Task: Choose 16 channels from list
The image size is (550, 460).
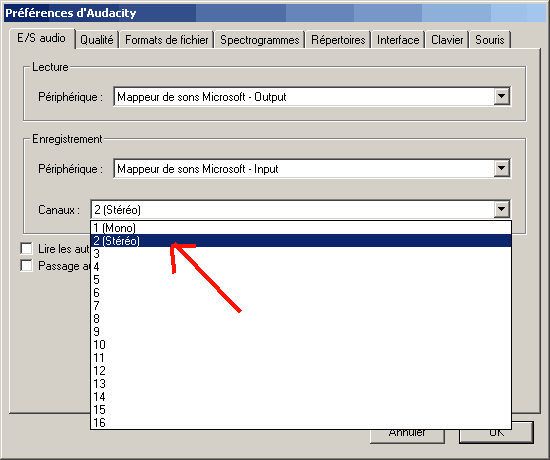Action: coord(301,422)
